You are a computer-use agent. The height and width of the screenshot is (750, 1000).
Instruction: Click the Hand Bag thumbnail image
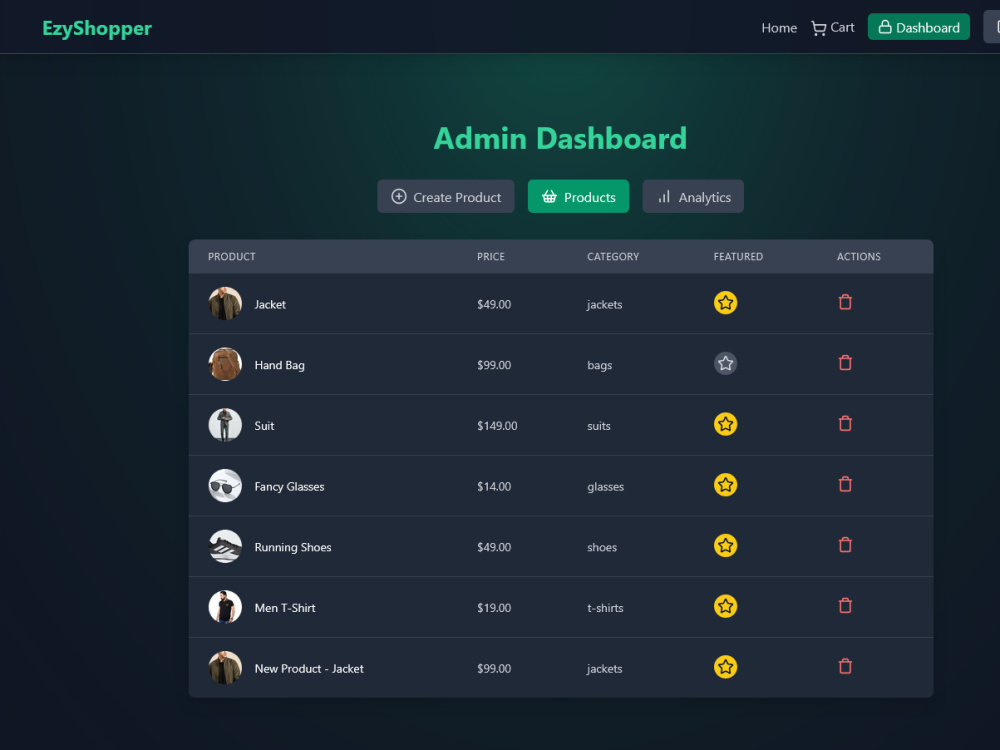225,364
